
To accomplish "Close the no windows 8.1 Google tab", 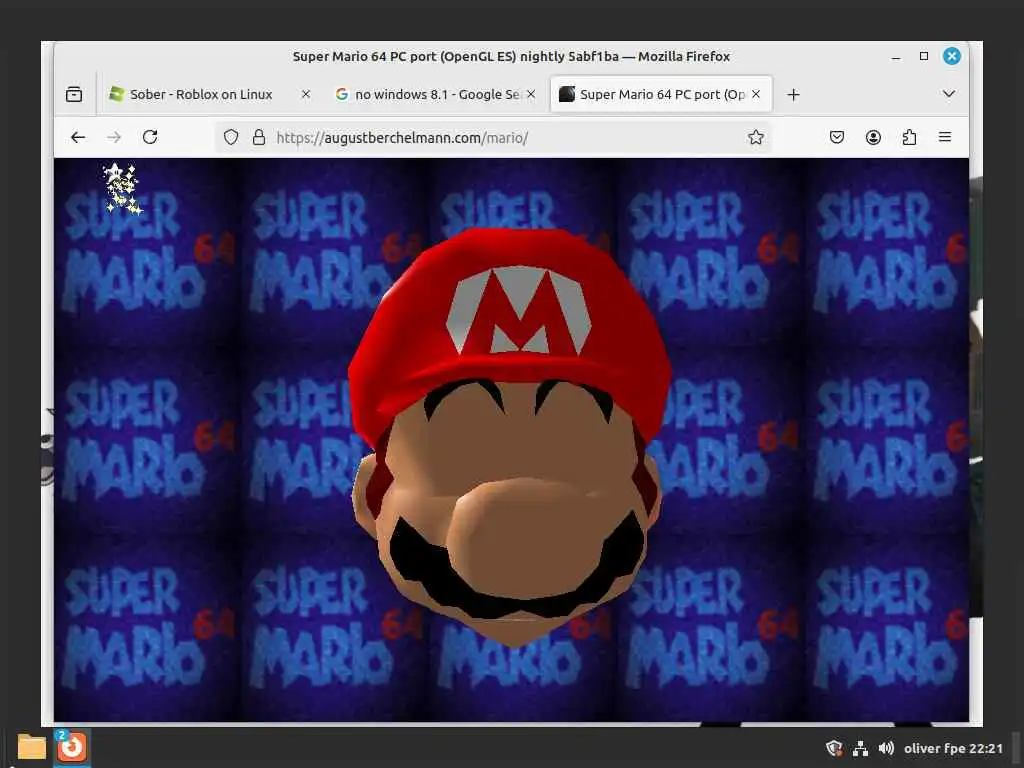I will [531, 94].
